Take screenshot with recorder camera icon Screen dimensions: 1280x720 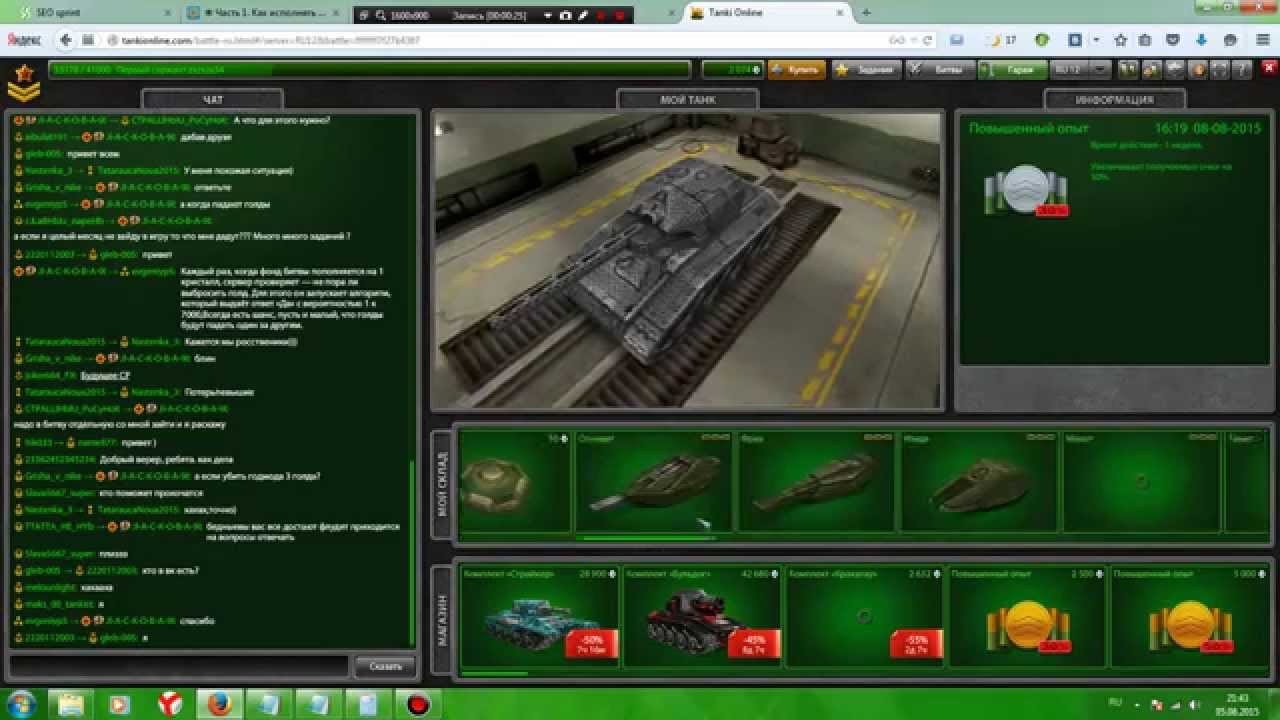(566, 15)
